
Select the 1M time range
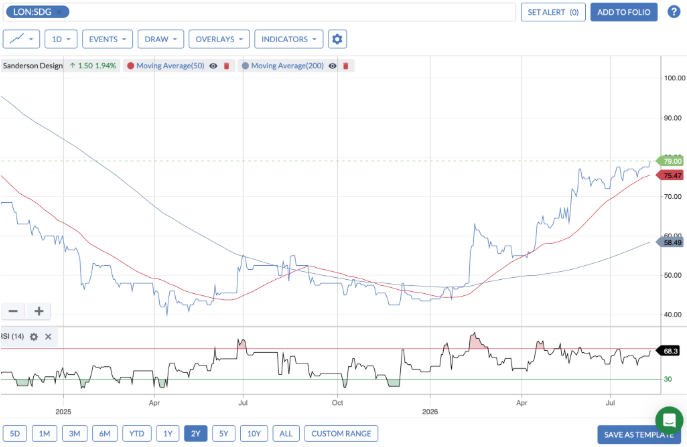click(x=44, y=433)
